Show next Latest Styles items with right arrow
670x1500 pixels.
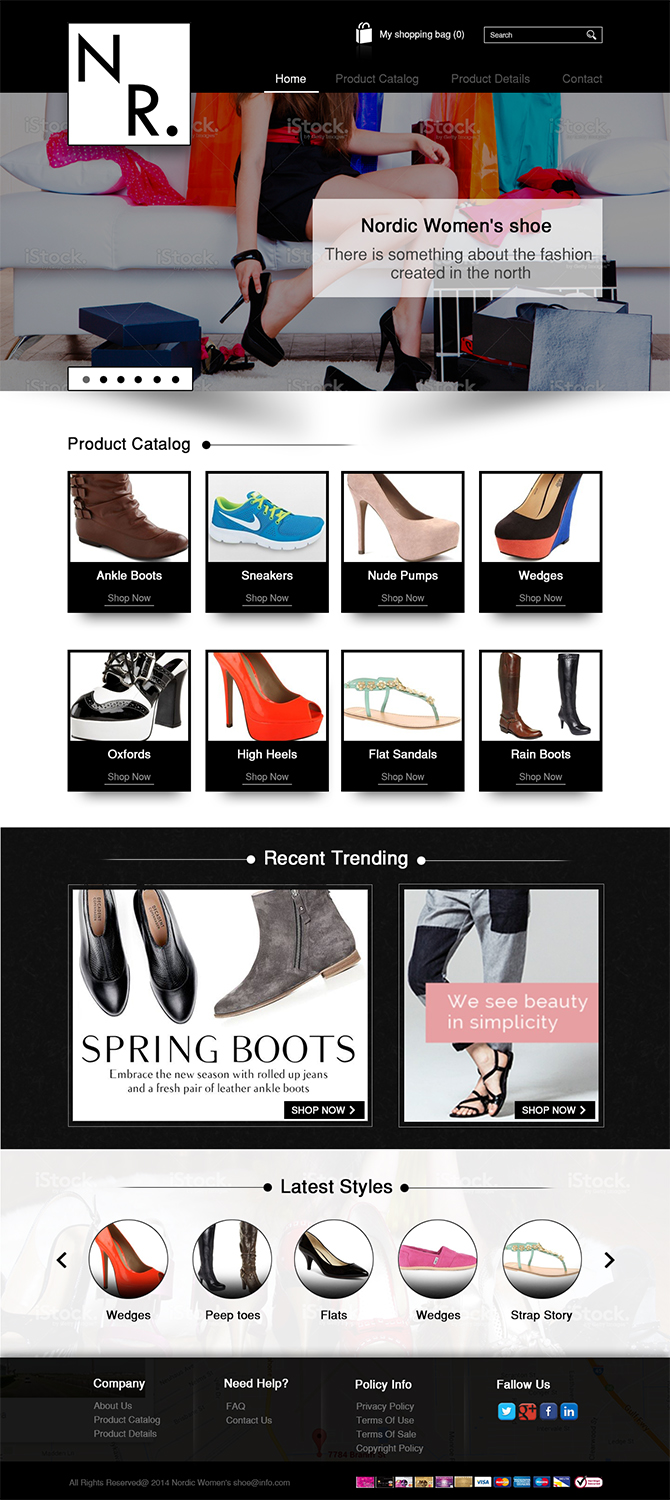[x=609, y=1260]
